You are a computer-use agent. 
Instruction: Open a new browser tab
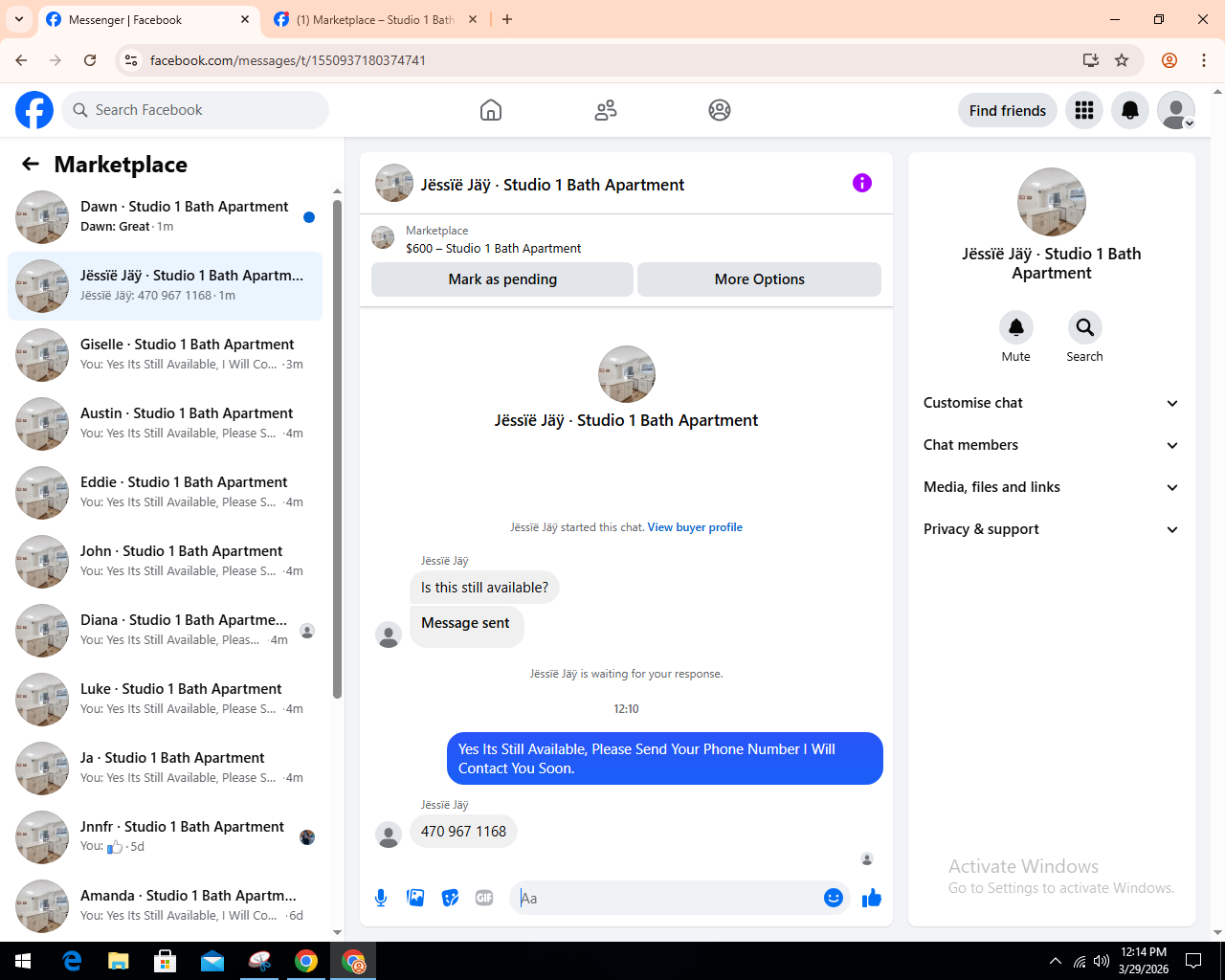pyautogui.click(x=507, y=19)
